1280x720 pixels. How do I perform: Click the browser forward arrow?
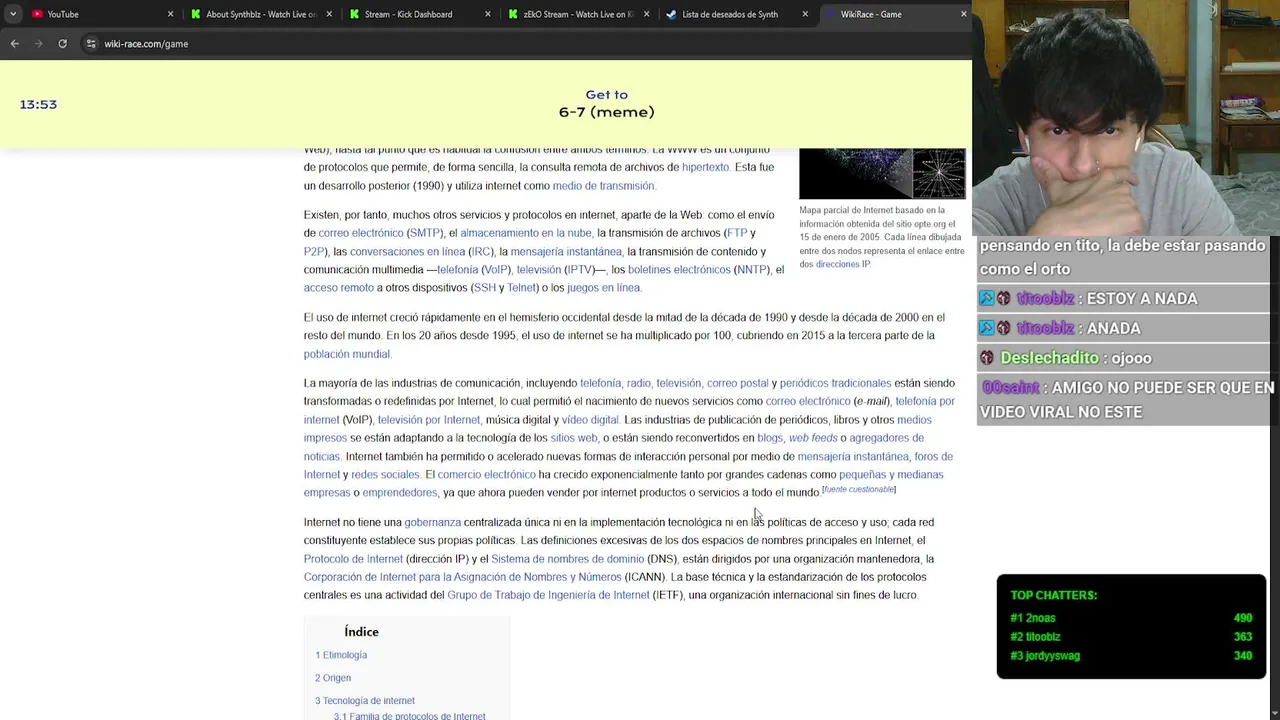pyautogui.click(x=39, y=44)
